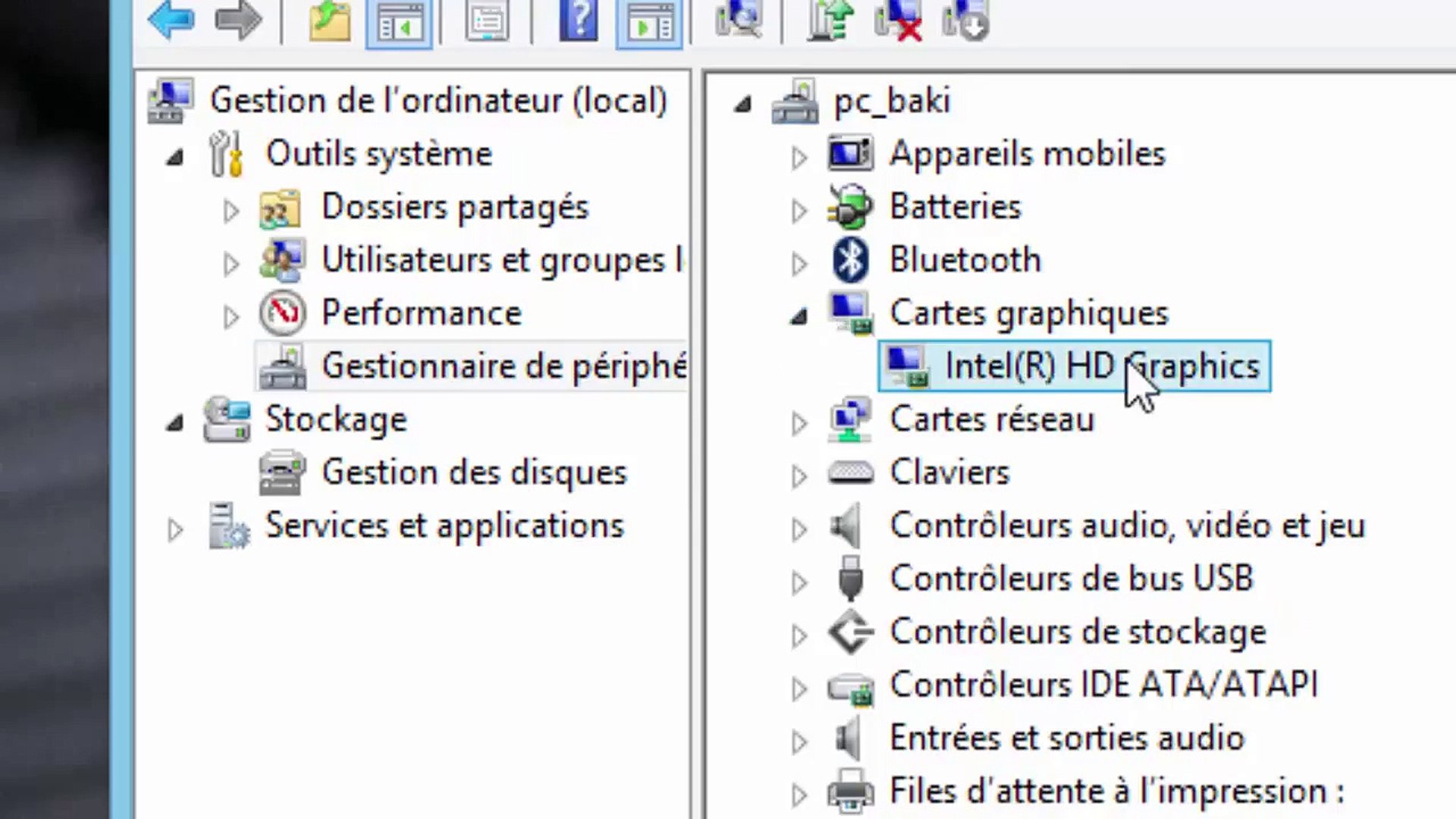
Task: Click the blue Back arrow in toolbar
Action: (x=171, y=20)
